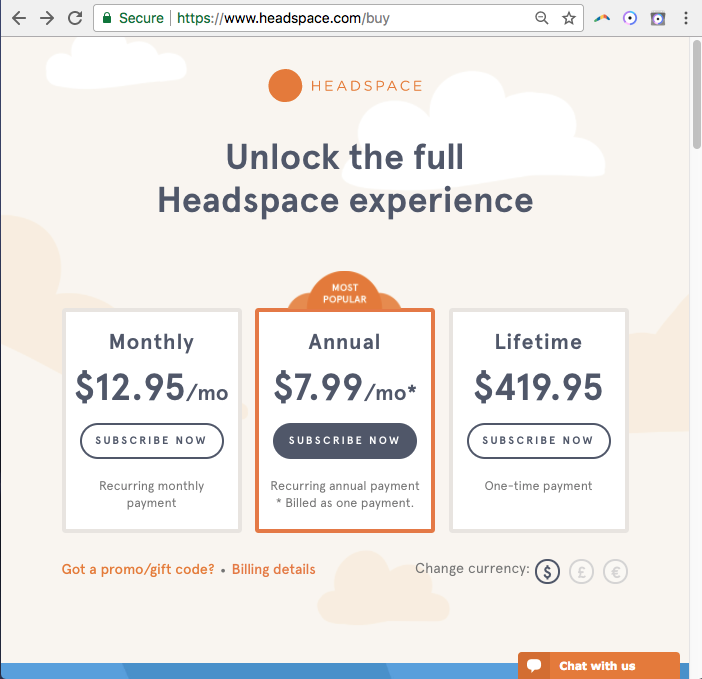Subscribe to the Lifetime plan
702x679 pixels.
539,441
